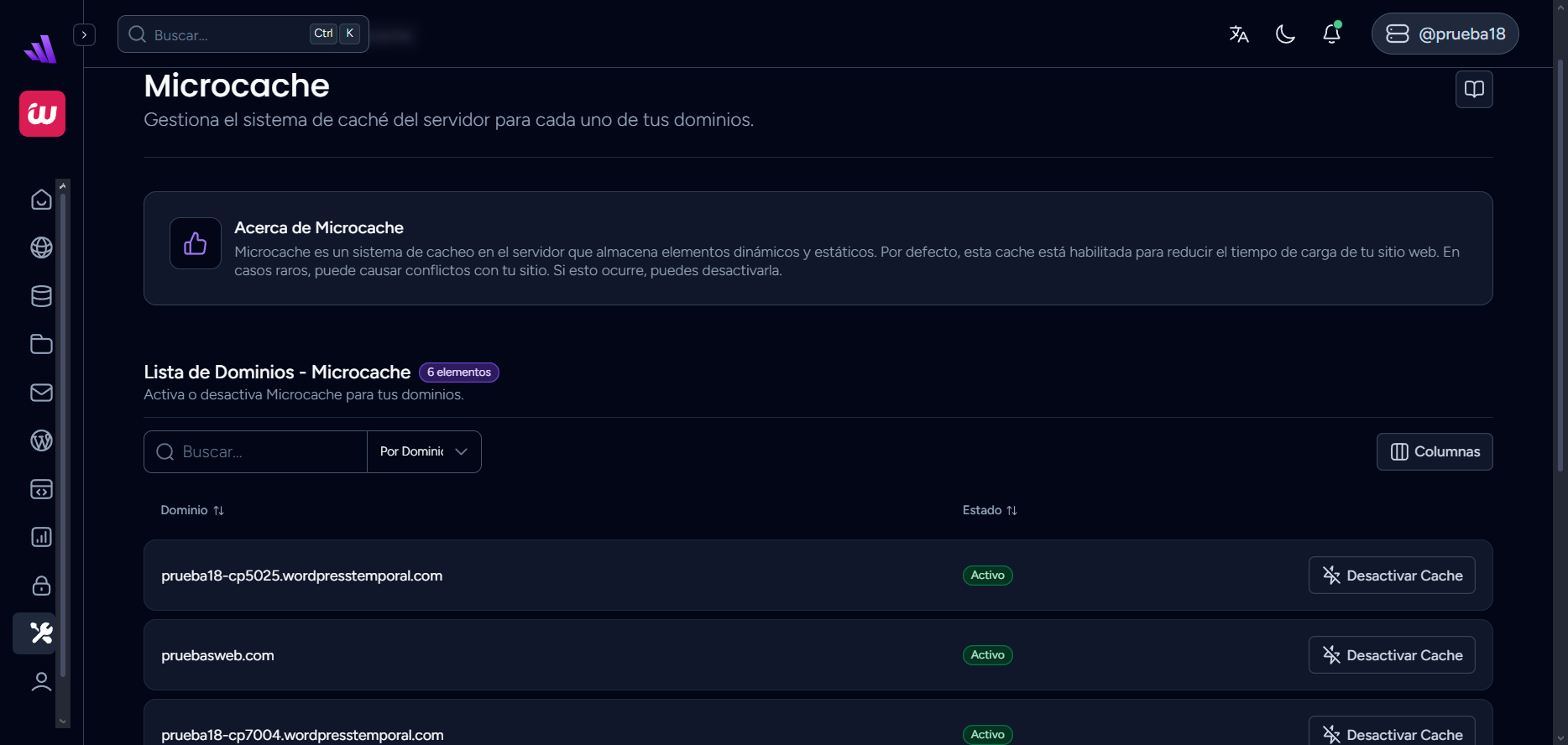
Task: Deactivate cache for pruebasweb.com
Action: click(1392, 655)
